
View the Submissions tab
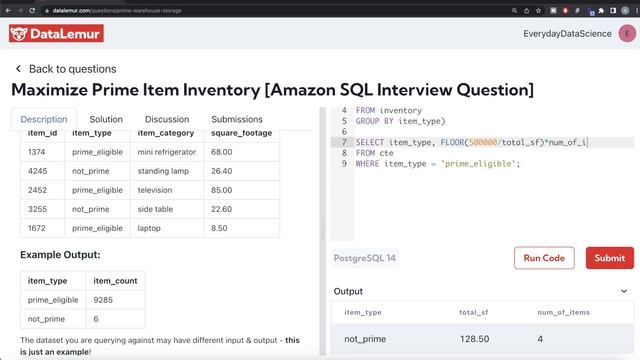click(237, 119)
